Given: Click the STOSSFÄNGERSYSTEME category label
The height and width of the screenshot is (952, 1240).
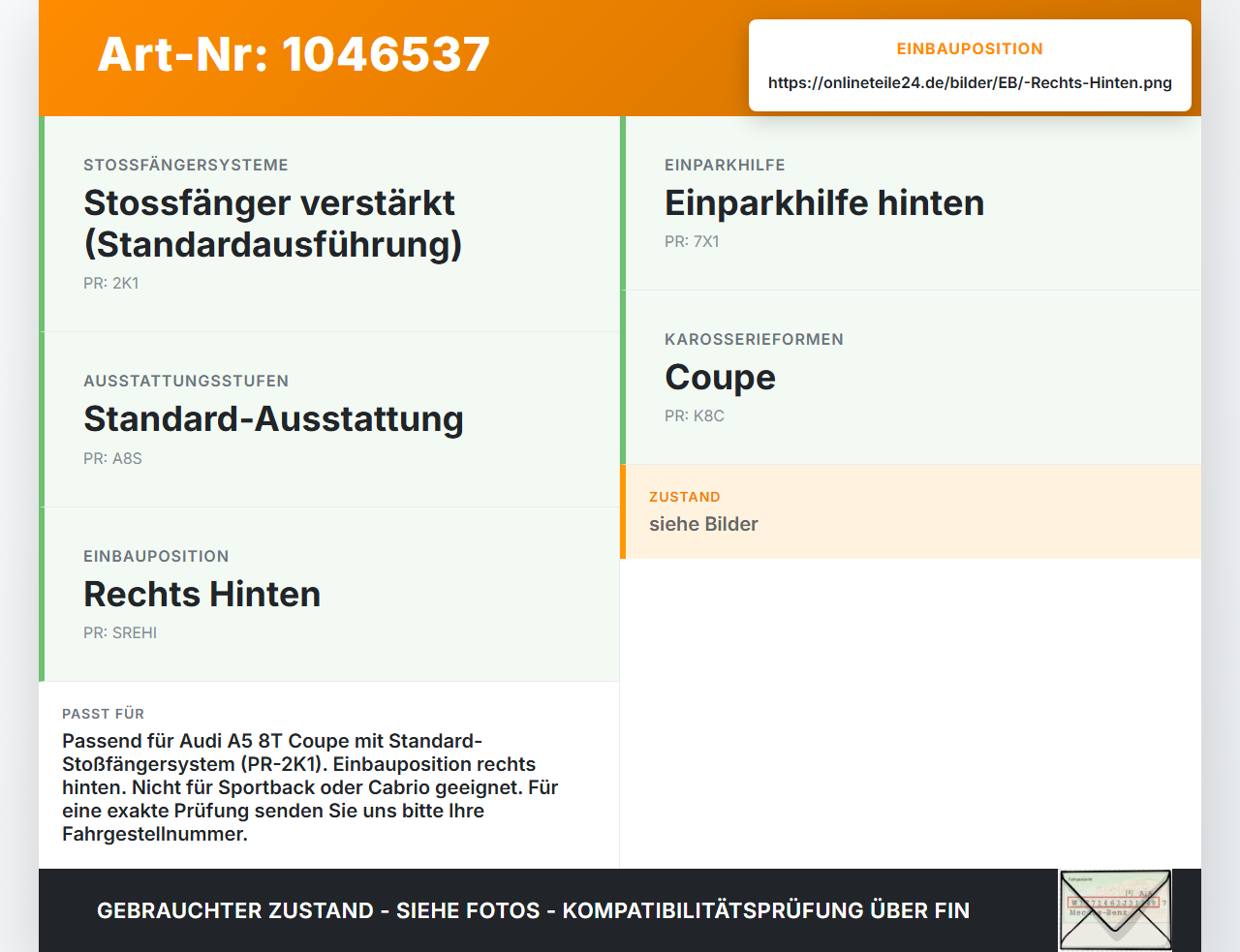Looking at the screenshot, I should coord(186,165).
